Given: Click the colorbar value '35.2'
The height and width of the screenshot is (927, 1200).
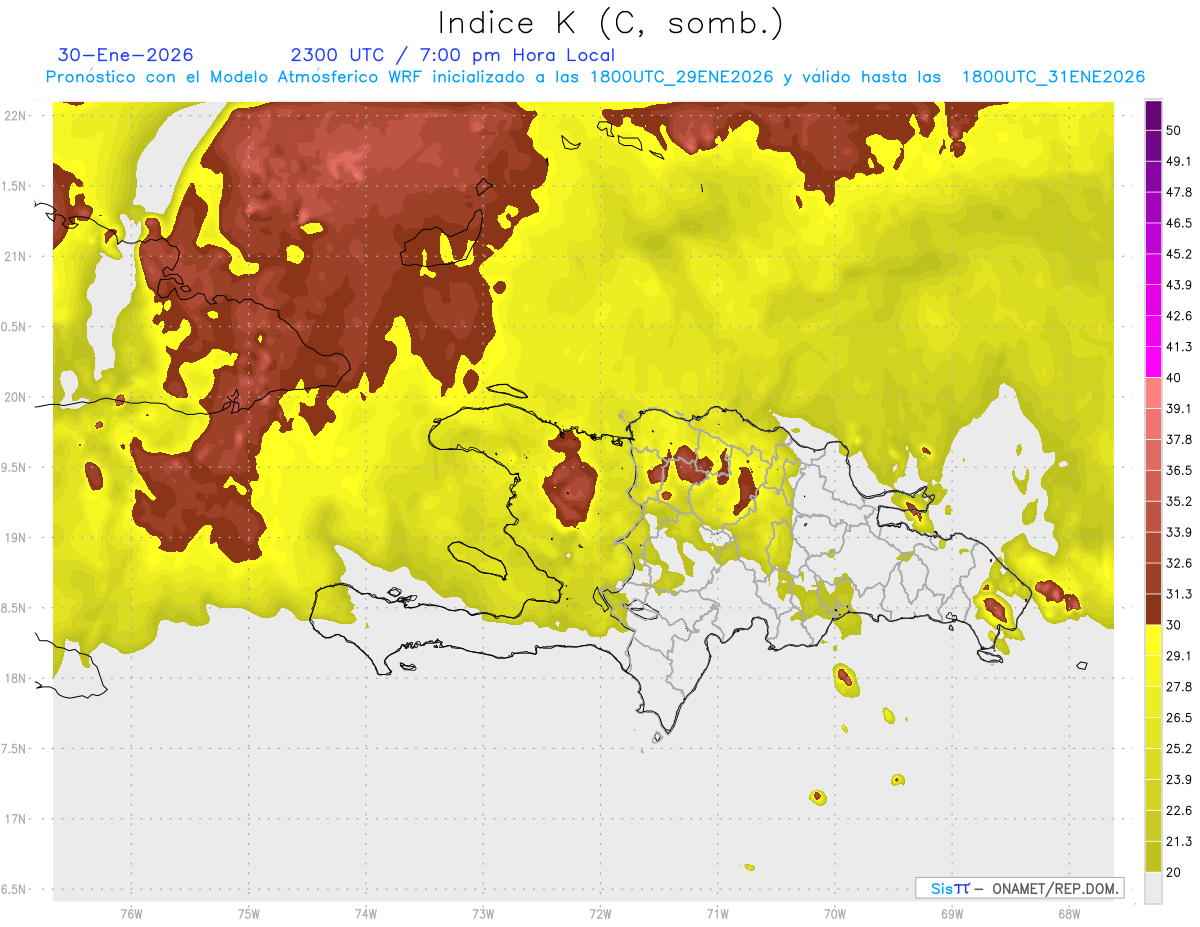Looking at the screenshot, I should (1179, 502).
